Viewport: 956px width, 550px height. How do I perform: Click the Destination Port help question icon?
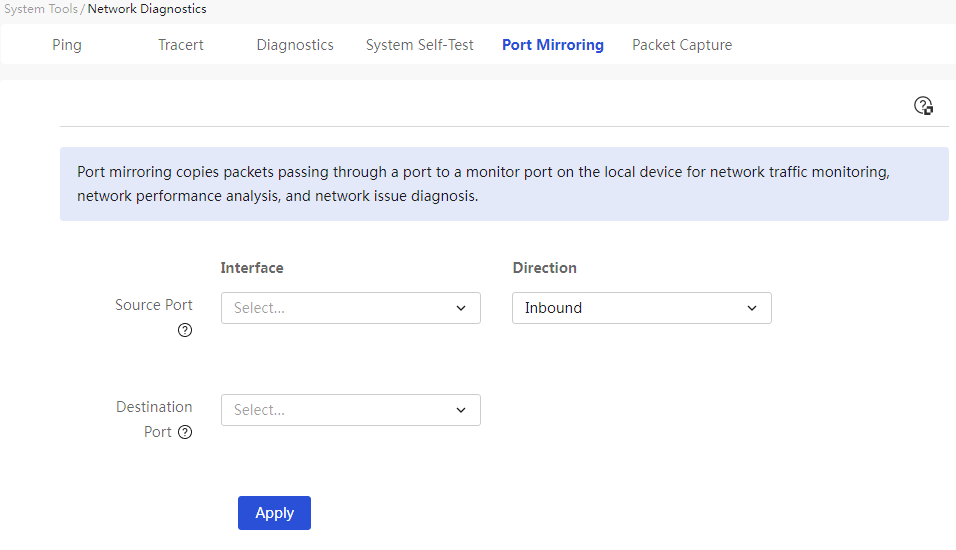(x=185, y=432)
